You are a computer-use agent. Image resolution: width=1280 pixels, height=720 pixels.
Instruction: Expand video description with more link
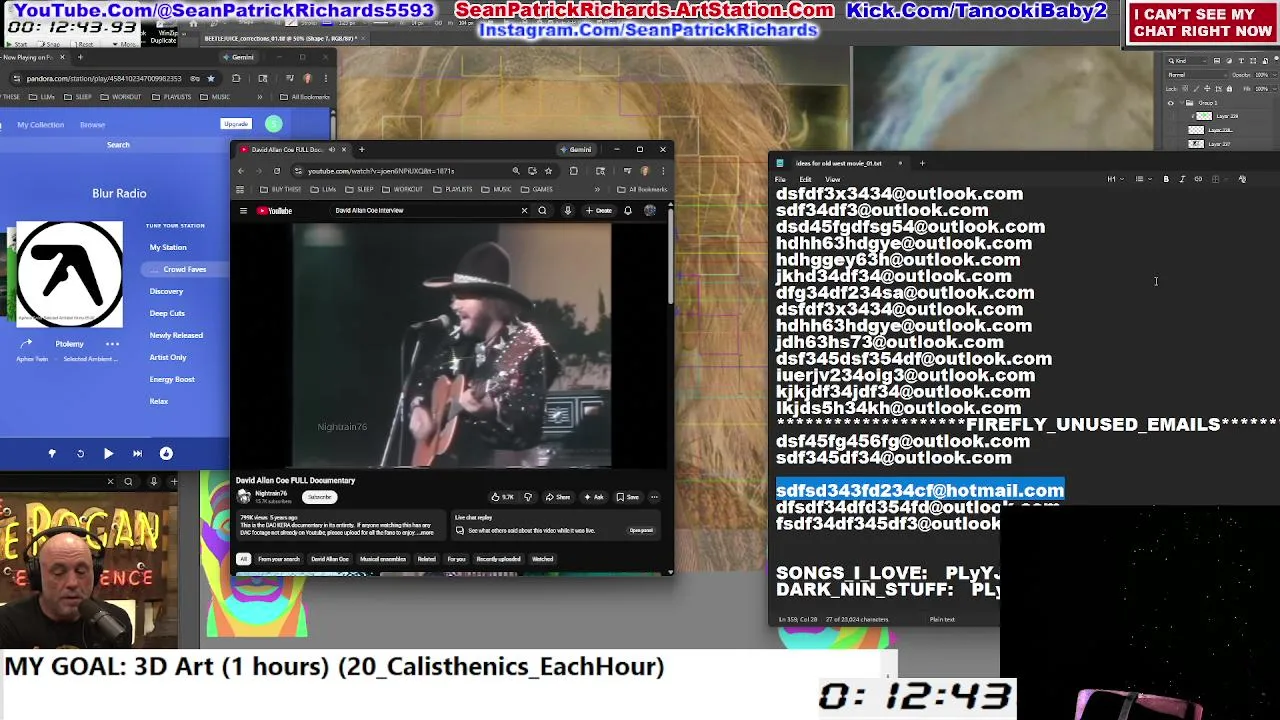pyautogui.click(x=426, y=533)
